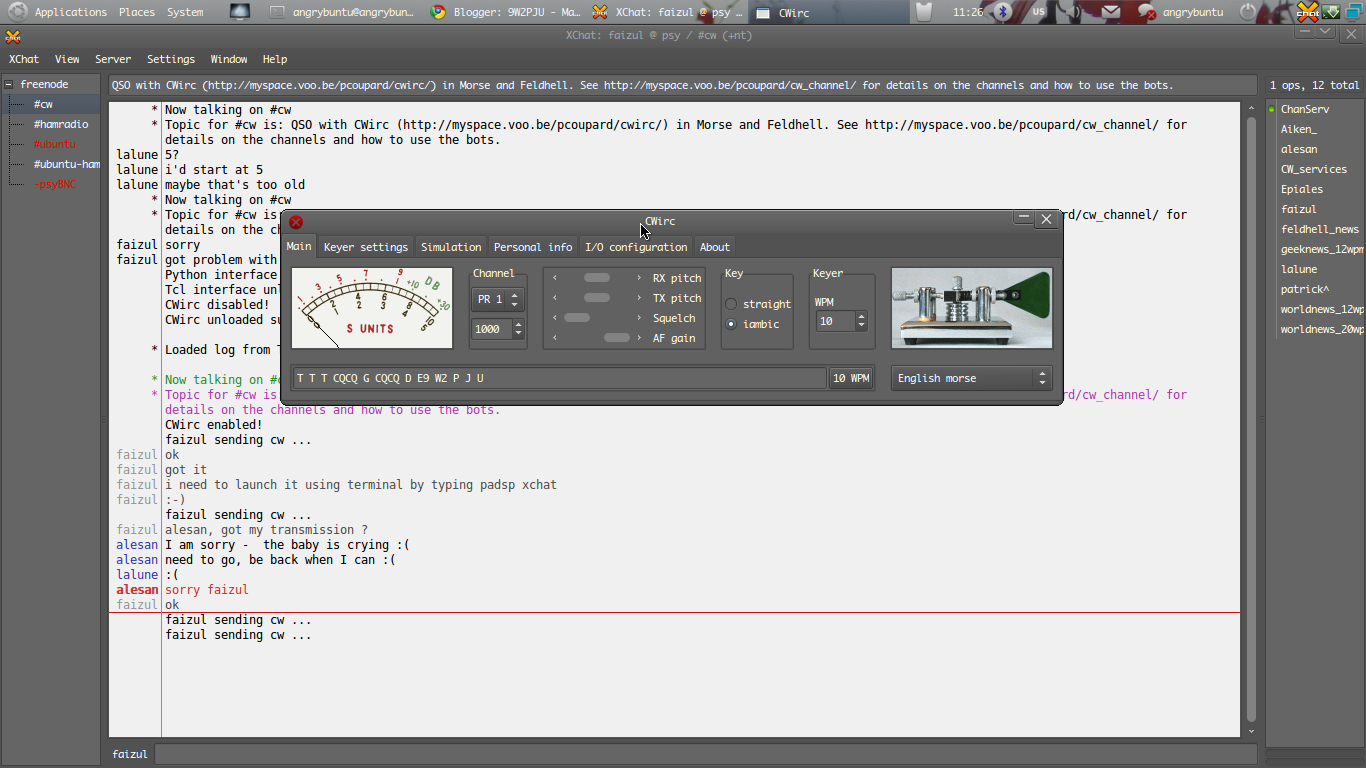Click the CWirc window icon in the taskbar
1366x768 pixels.
(x=763, y=13)
